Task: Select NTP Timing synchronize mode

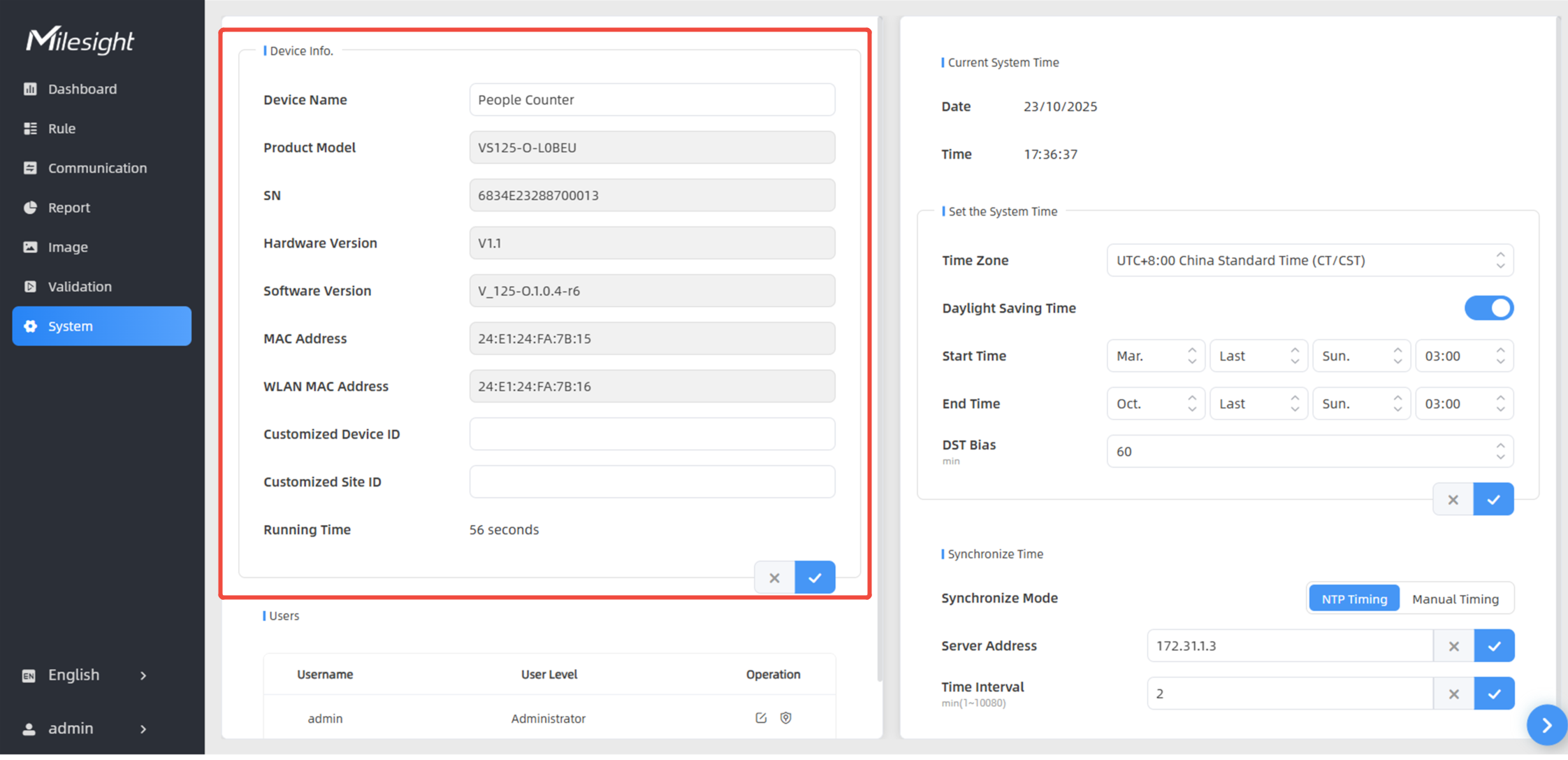Action: [x=1353, y=598]
